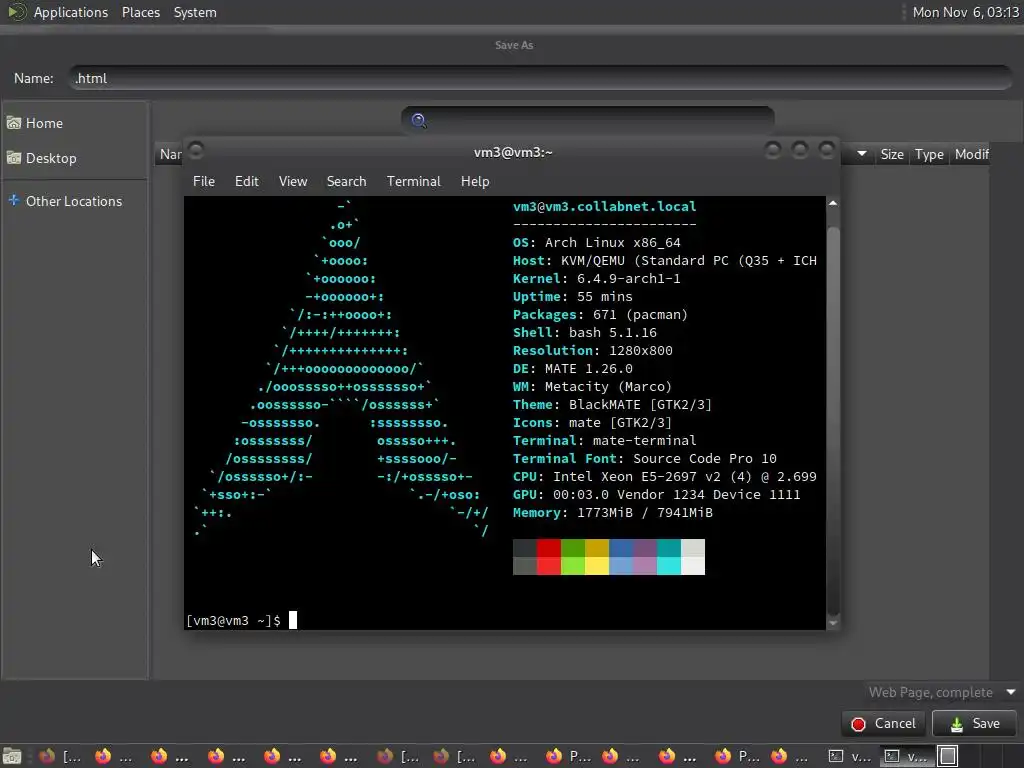Image resolution: width=1024 pixels, height=768 pixels.
Task: Click the vm3@vm3:~ terminal title bar
Action: (513, 152)
